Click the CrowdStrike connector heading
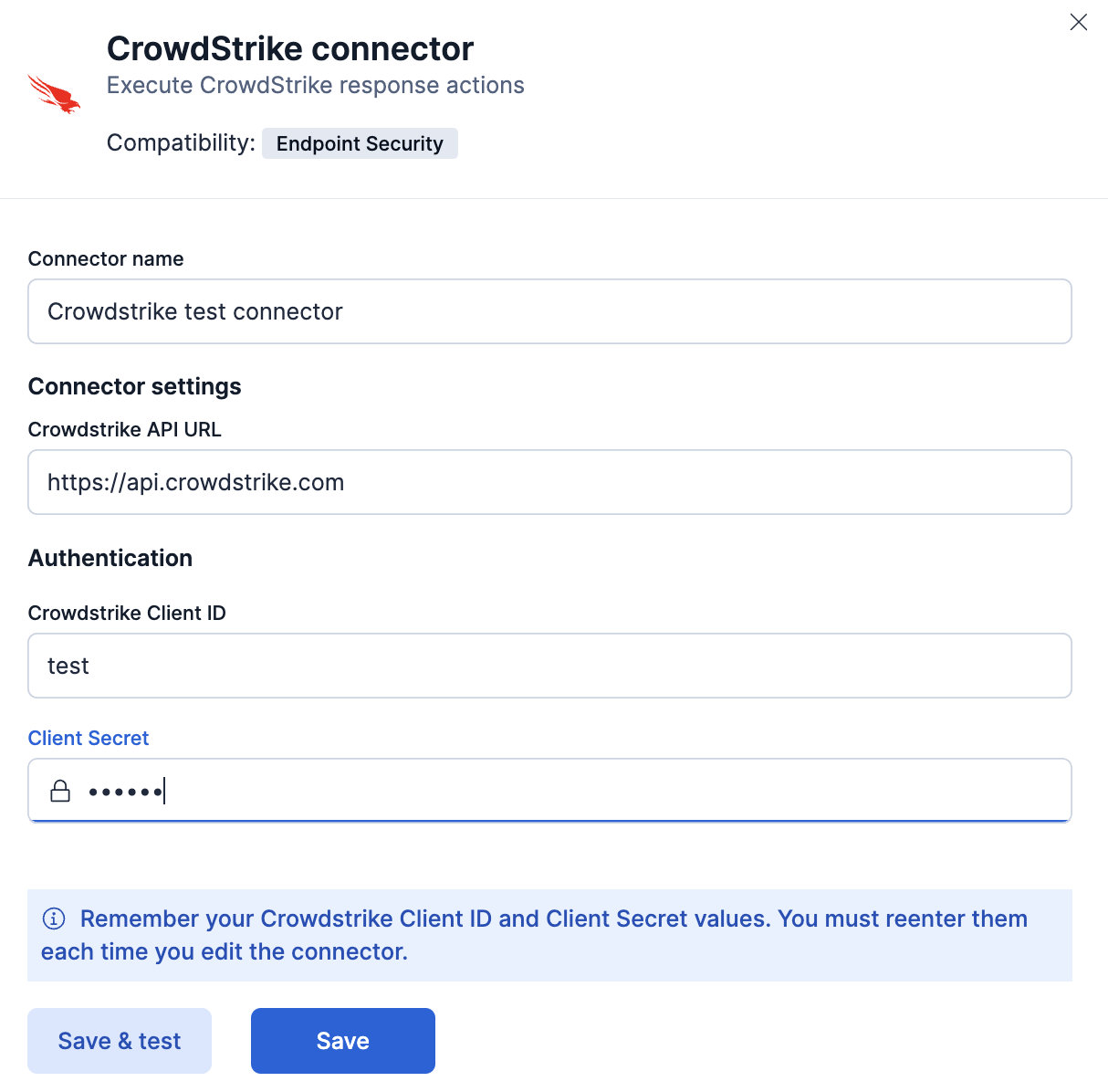The image size is (1108, 1092). [x=290, y=48]
